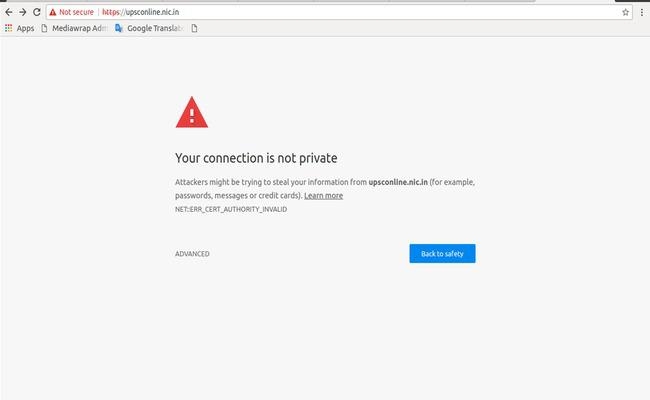Viewport: 650px width, 400px height.
Task: Click the upsconline.nic.in text in address bar
Action: coord(152,12)
